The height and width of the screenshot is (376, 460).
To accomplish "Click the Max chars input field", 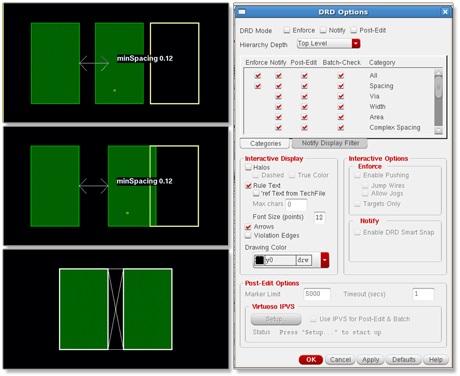I will 296,204.
